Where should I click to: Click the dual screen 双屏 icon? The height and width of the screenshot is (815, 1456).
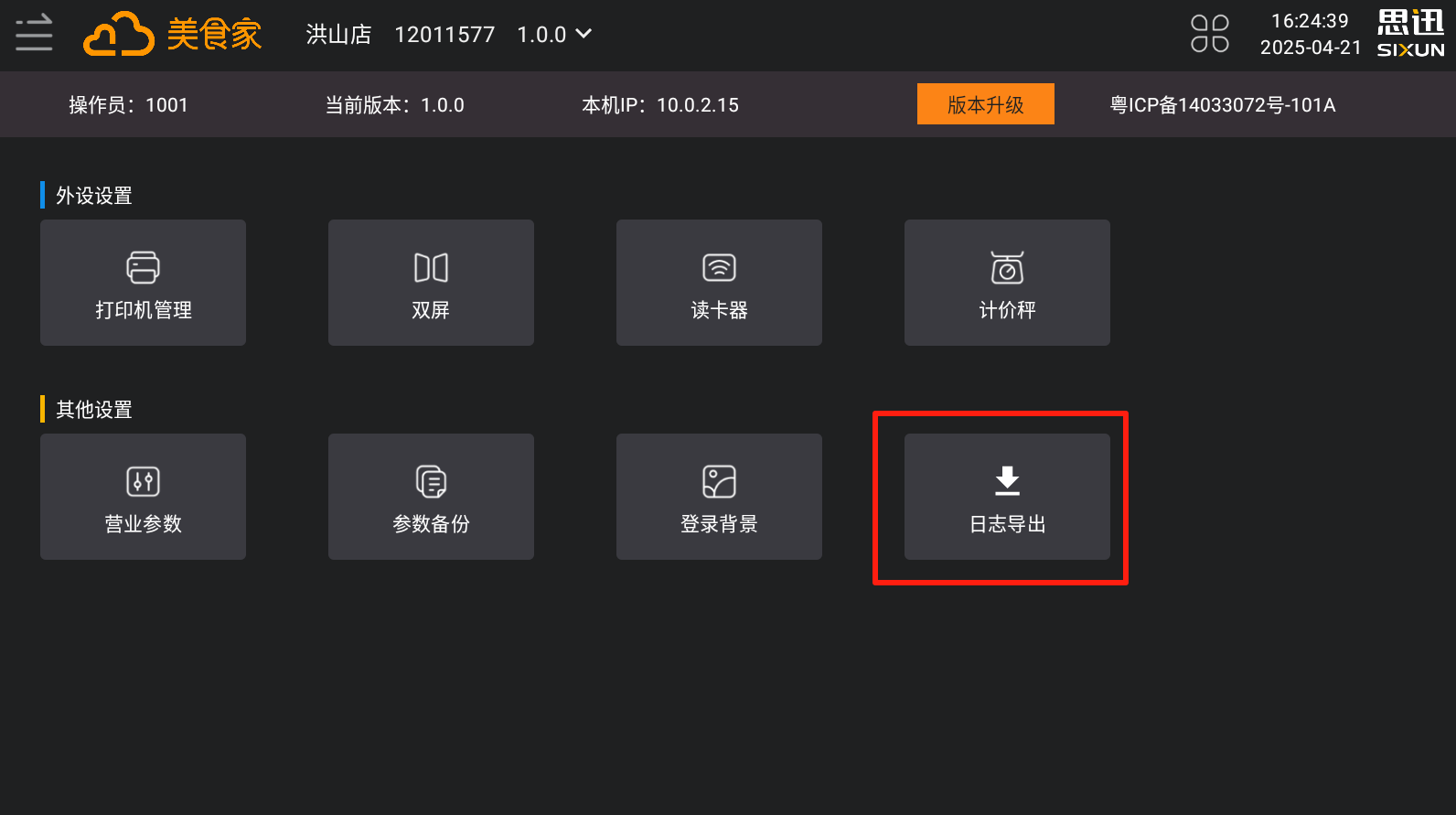point(431,268)
